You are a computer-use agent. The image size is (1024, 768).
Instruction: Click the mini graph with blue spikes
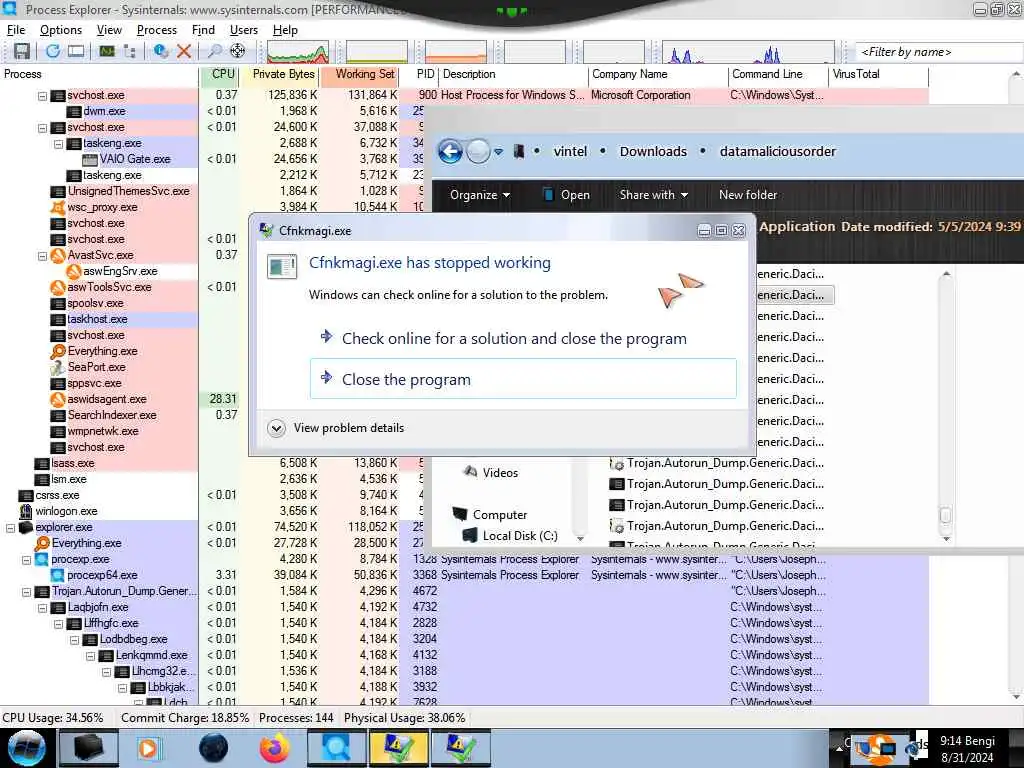748,52
